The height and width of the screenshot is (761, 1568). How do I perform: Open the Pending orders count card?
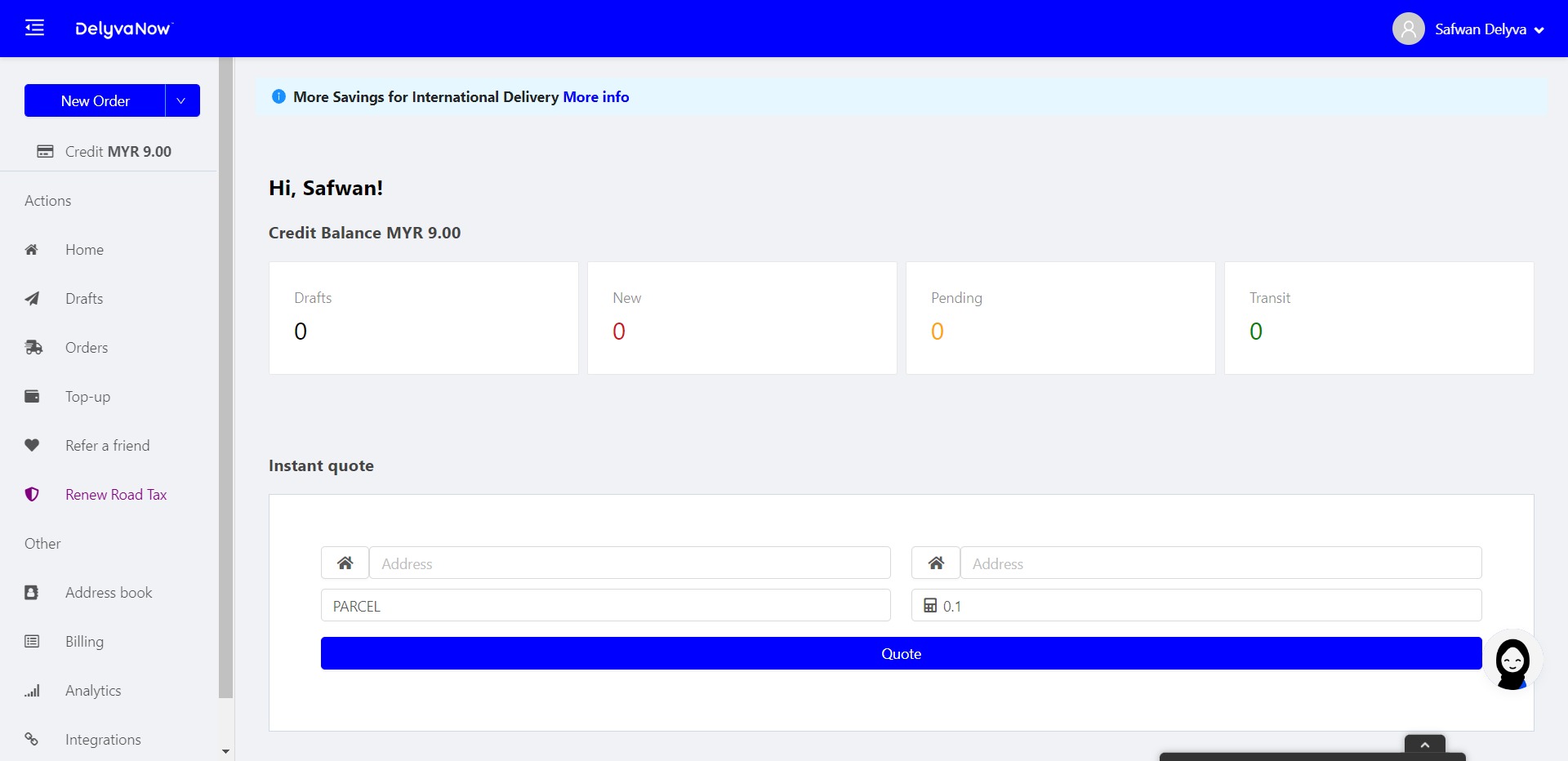coord(1061,318)
